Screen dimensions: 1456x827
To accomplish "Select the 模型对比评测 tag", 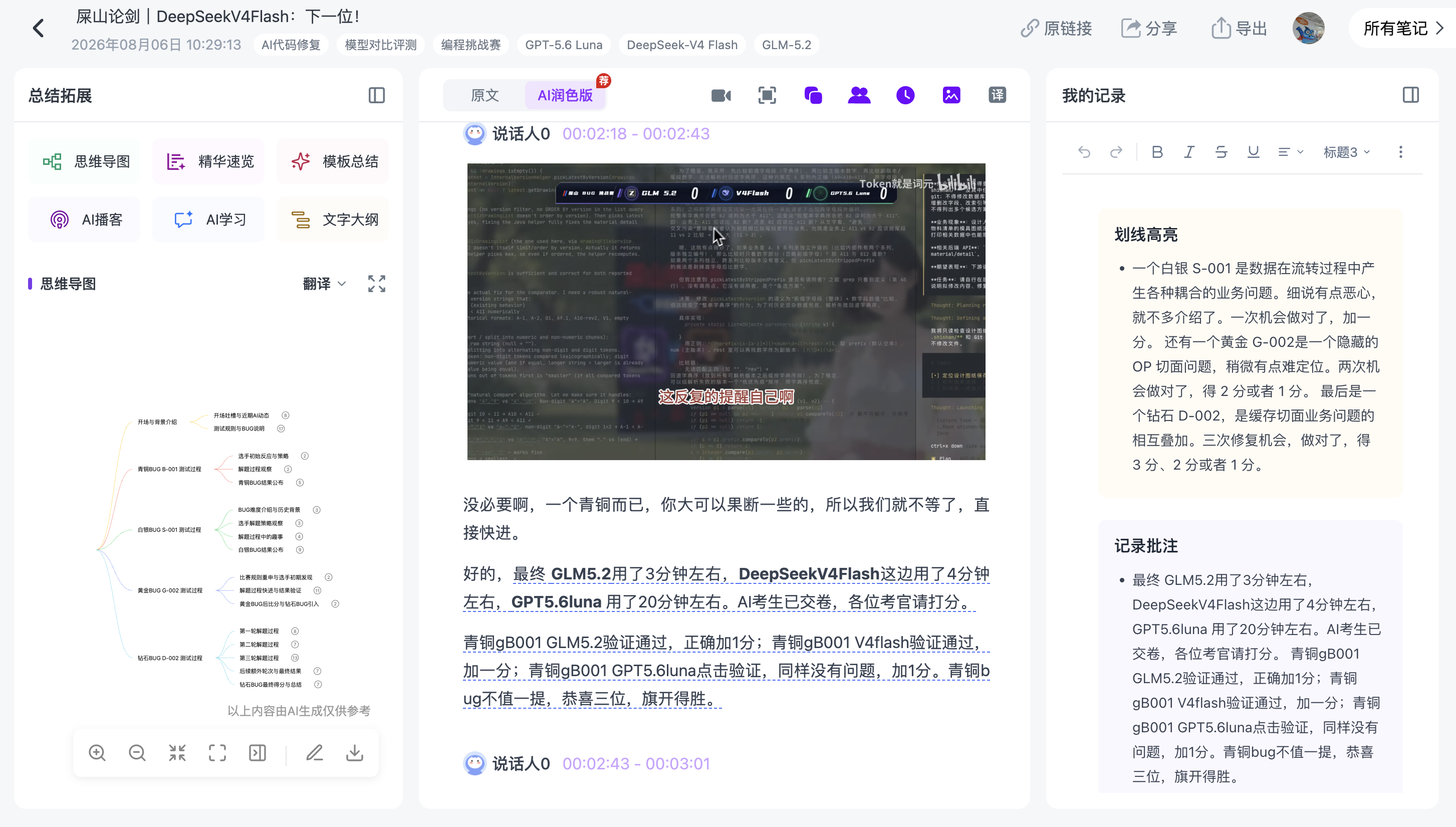I will tap(380, 45).
